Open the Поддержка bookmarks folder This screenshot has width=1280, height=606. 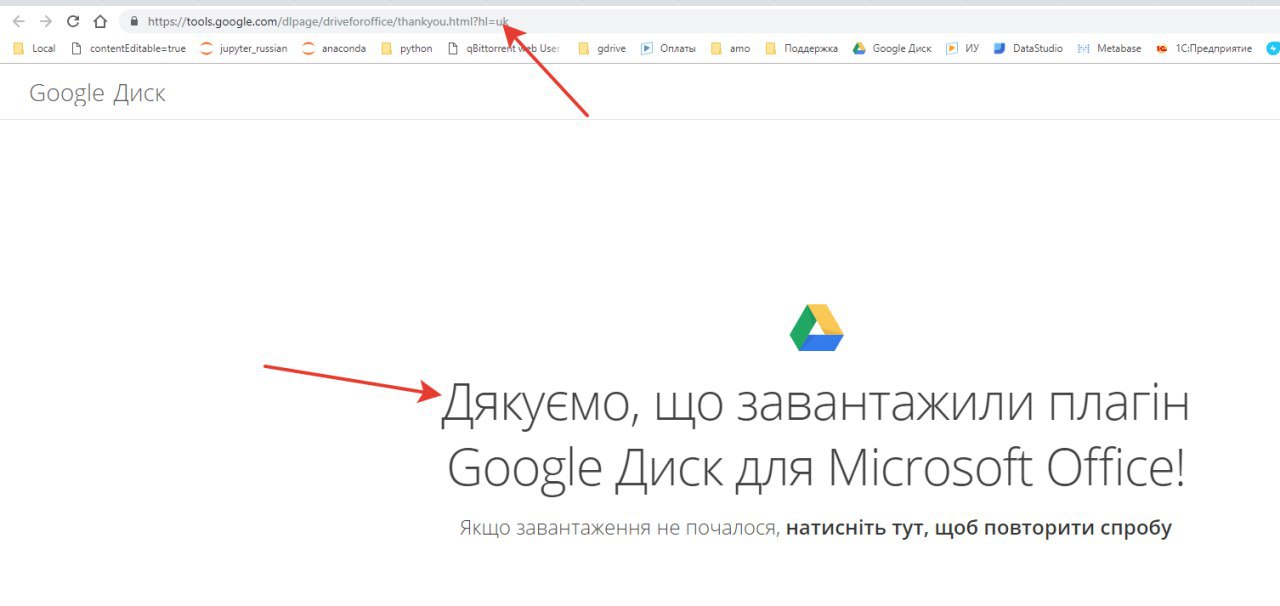pyautogui.click(x=801, y=48)
